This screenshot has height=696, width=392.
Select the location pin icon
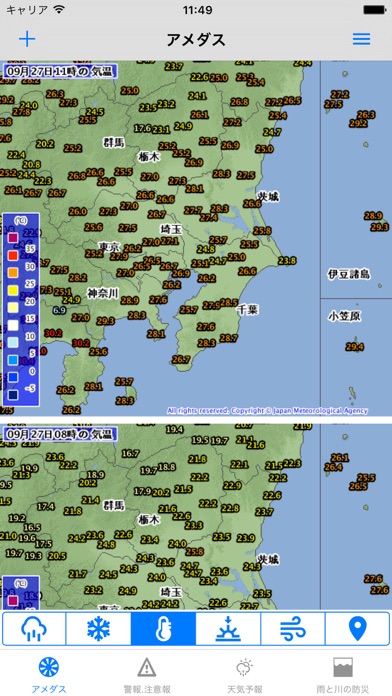pos(357,629)
